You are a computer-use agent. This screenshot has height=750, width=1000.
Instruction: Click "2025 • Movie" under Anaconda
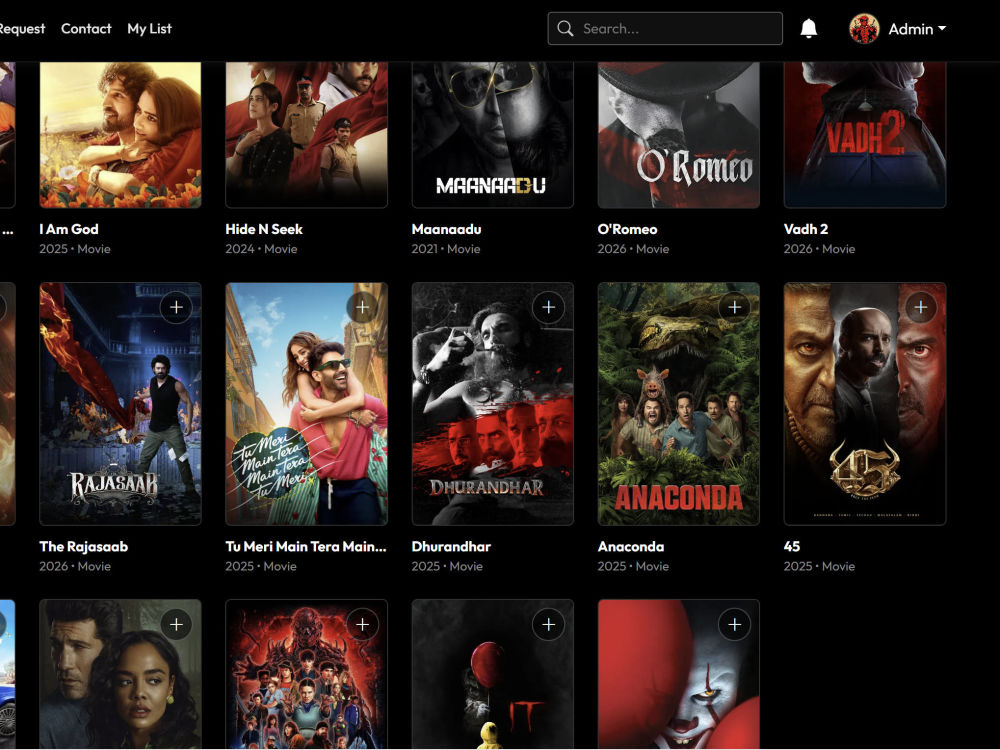pos(634,566)
